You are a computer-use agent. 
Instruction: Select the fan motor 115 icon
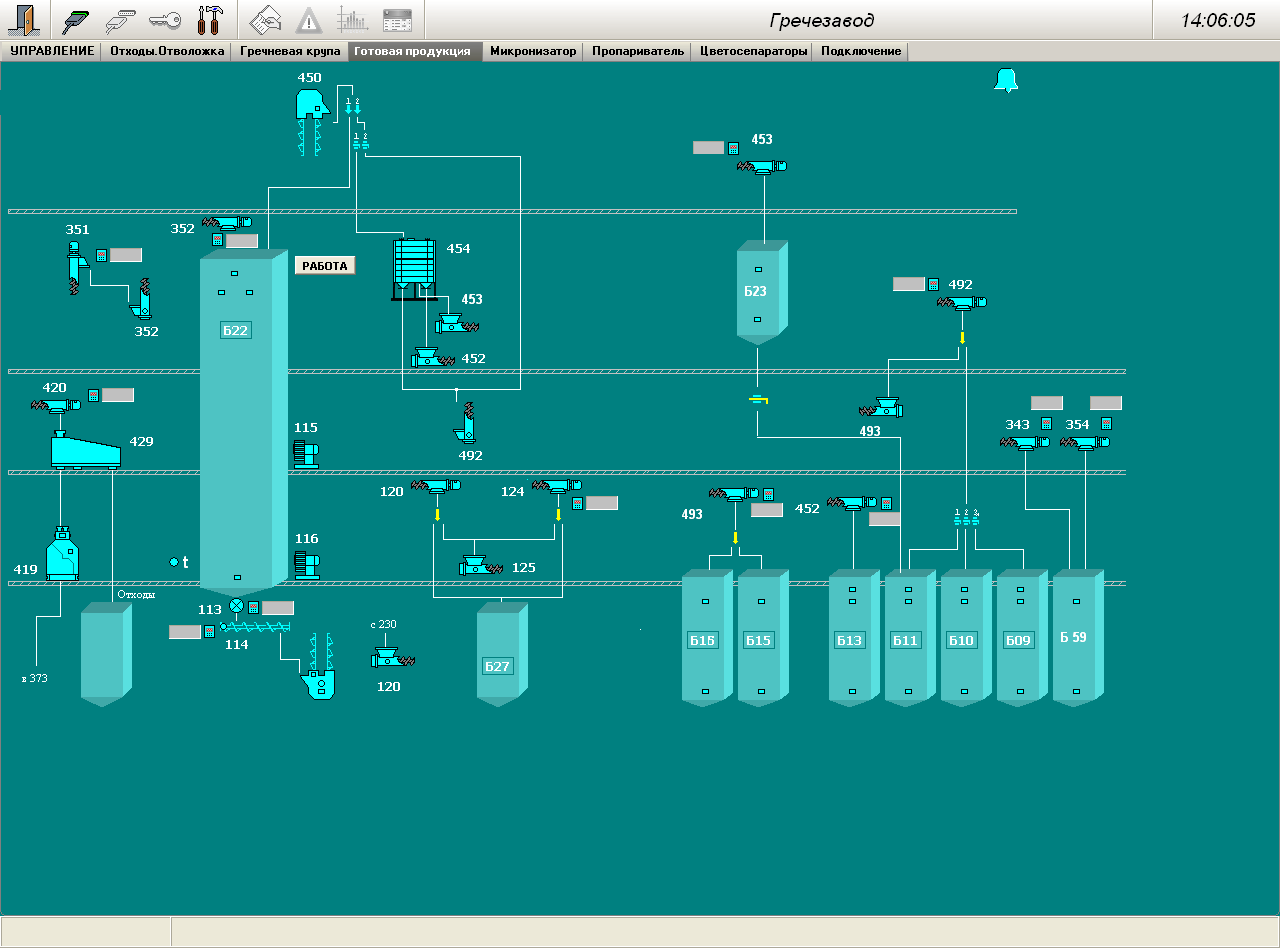[x=305, y=453]
